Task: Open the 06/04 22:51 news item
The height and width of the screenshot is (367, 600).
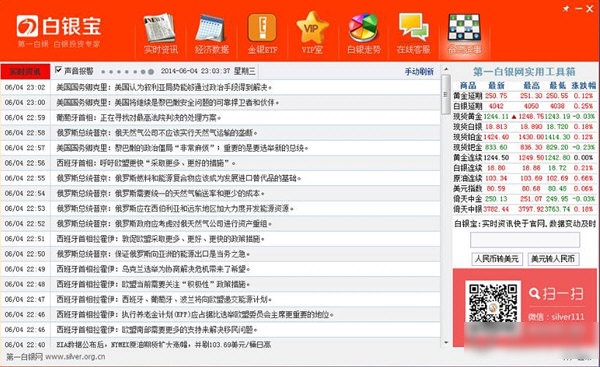Action: click(220, 239)
